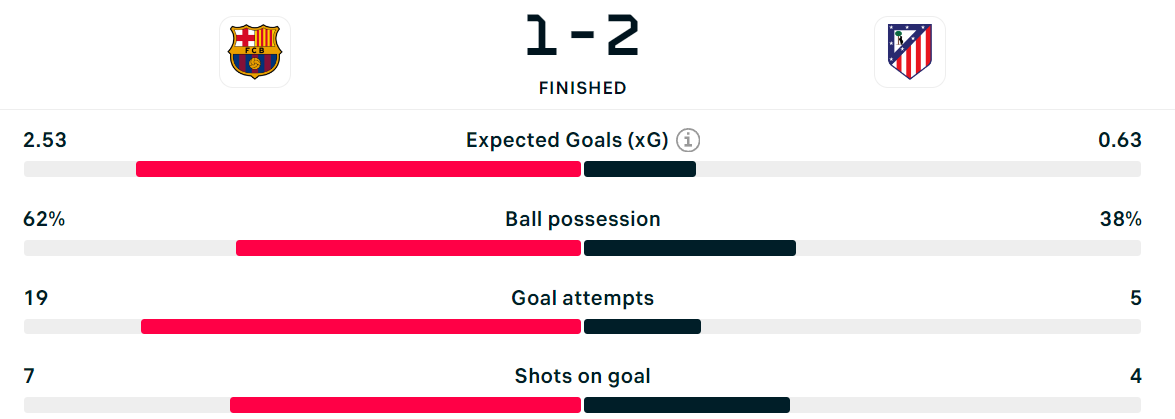Select the Expected Goals (xG) label

(x=567, y=140)
